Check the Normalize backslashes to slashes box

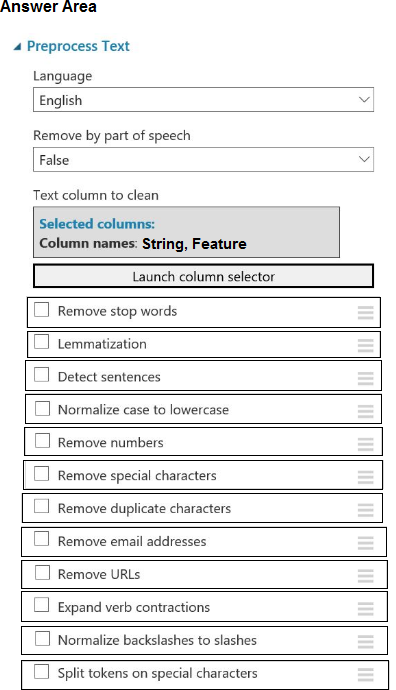(x=42, y=638)
